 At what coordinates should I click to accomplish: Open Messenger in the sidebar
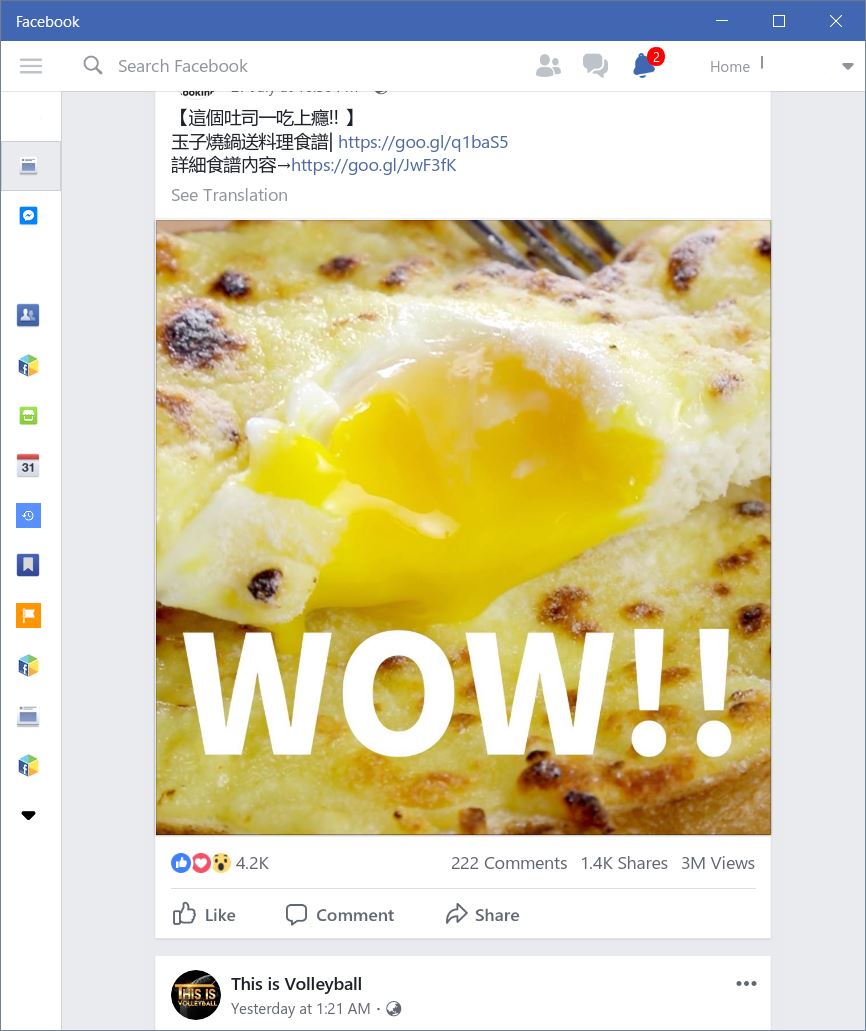click(x=28, y=216)
